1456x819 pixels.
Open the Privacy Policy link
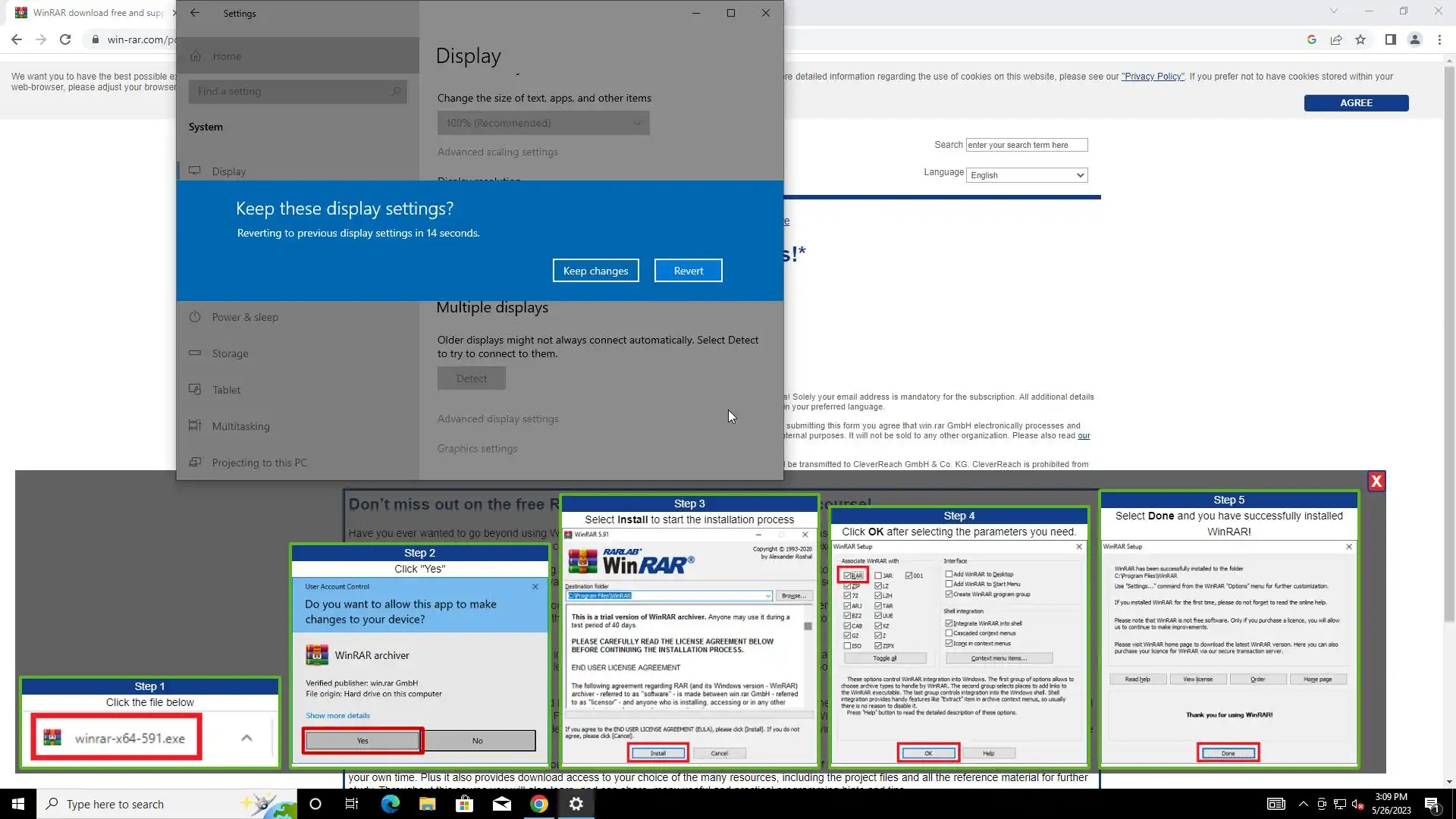1152,77
